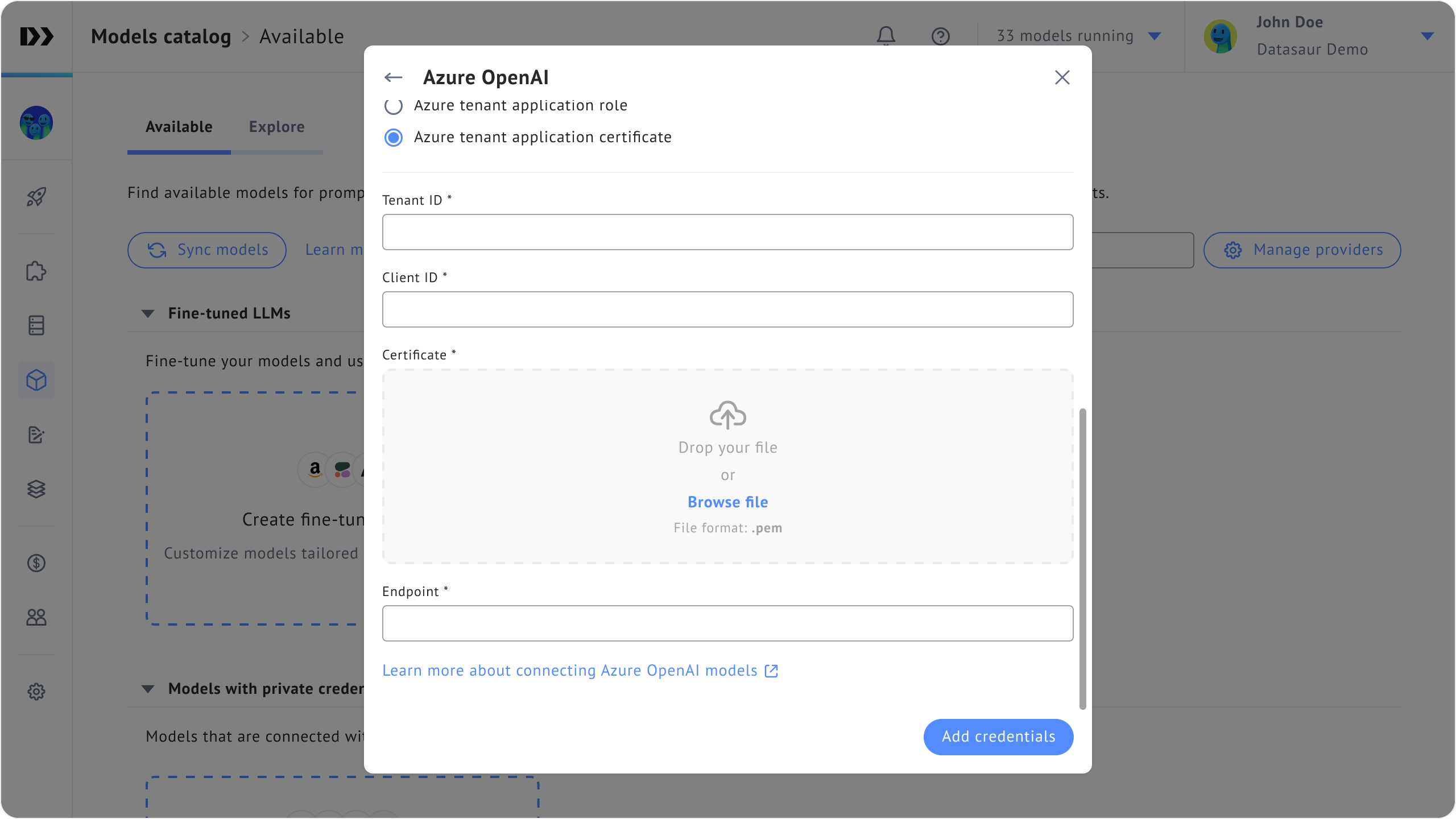Select the cube Models catalog sidebar icon
1456x819 pixels.
(36, 380)
